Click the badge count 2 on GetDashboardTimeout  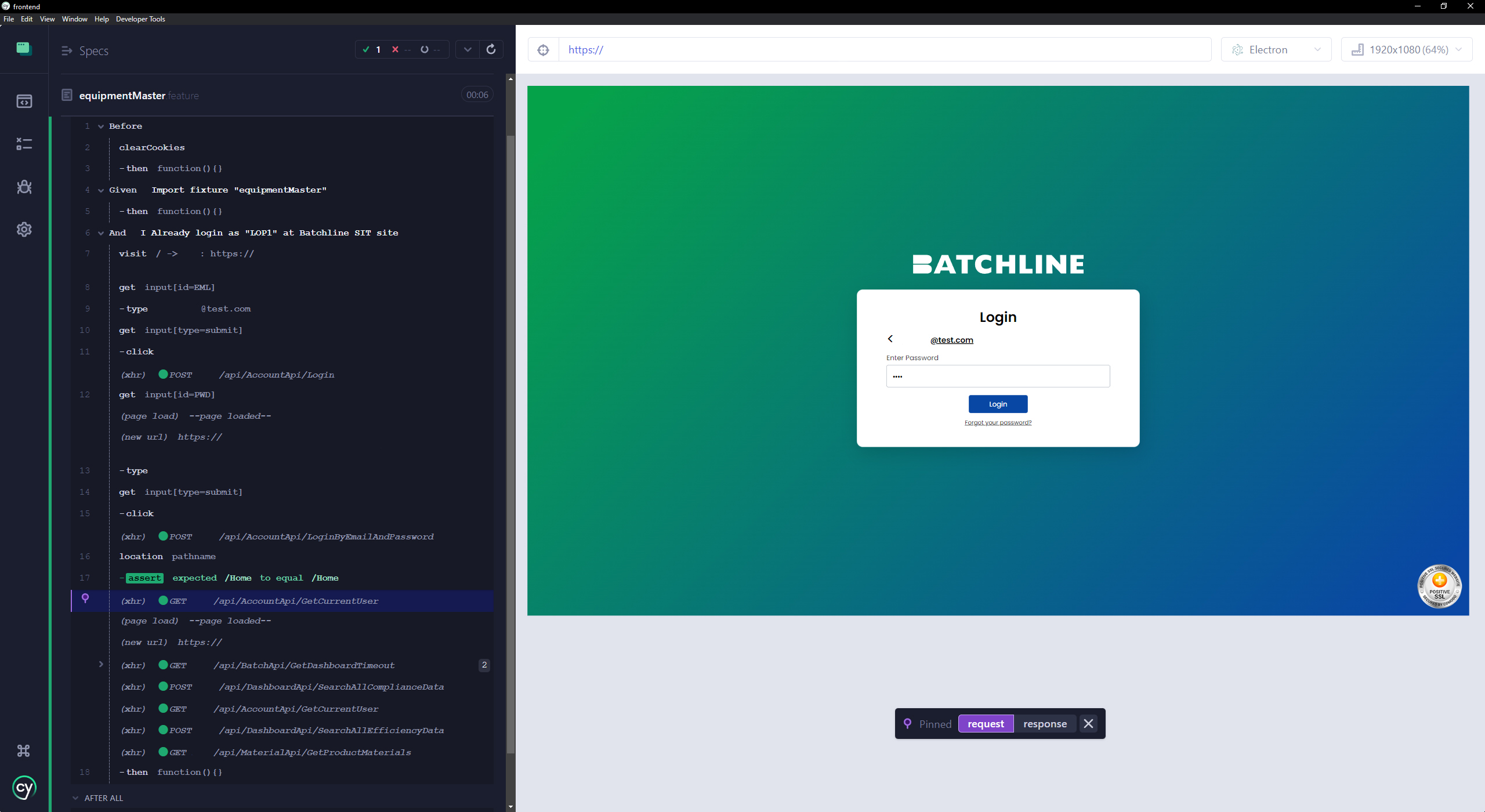pos(484,665)
